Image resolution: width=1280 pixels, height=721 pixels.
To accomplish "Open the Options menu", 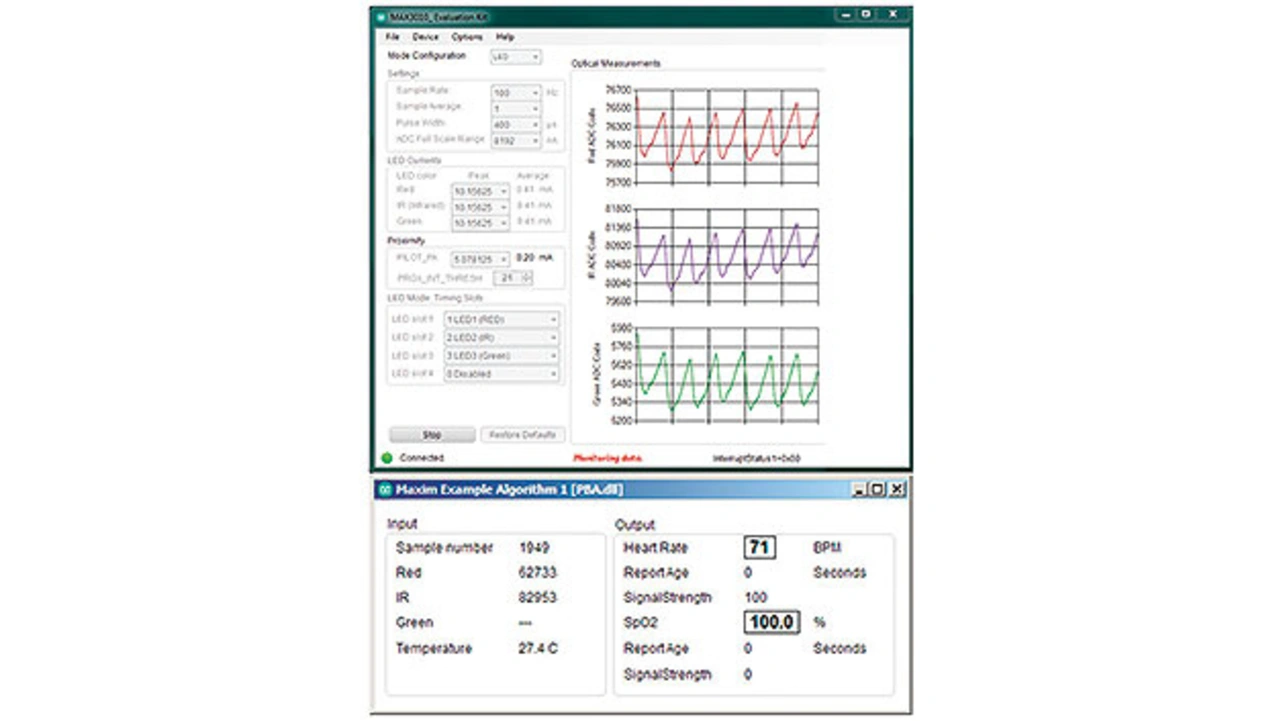I will tap(466, 37).
